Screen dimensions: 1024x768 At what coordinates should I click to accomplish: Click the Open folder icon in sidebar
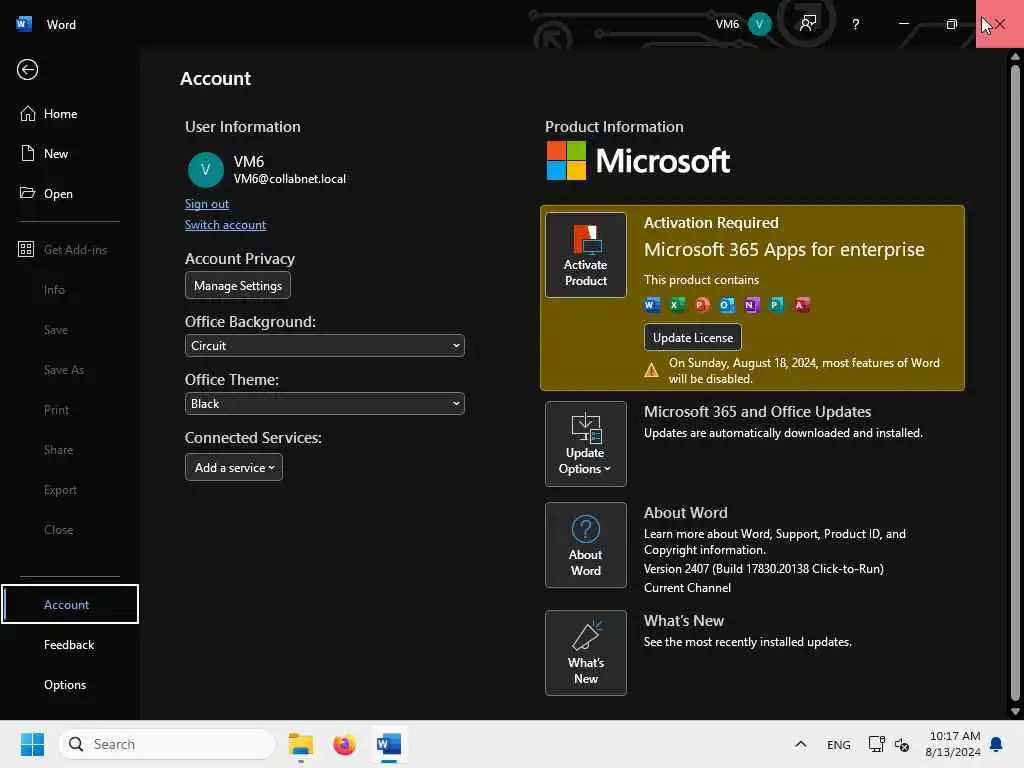(27, 193)
